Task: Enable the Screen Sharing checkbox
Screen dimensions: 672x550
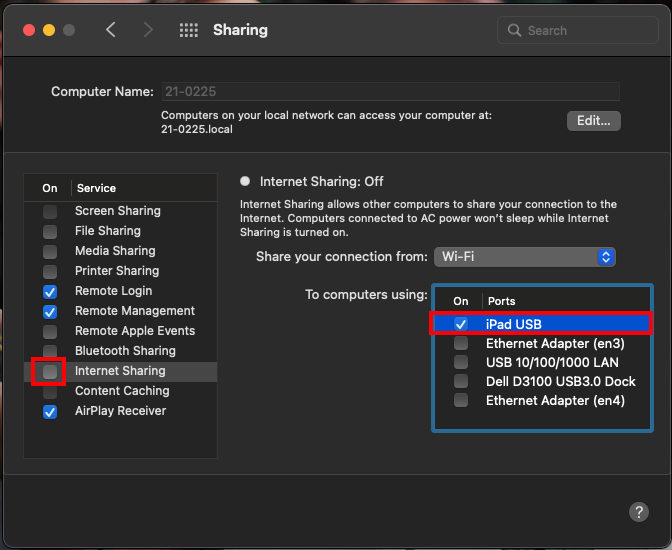Action: (50, 211)
